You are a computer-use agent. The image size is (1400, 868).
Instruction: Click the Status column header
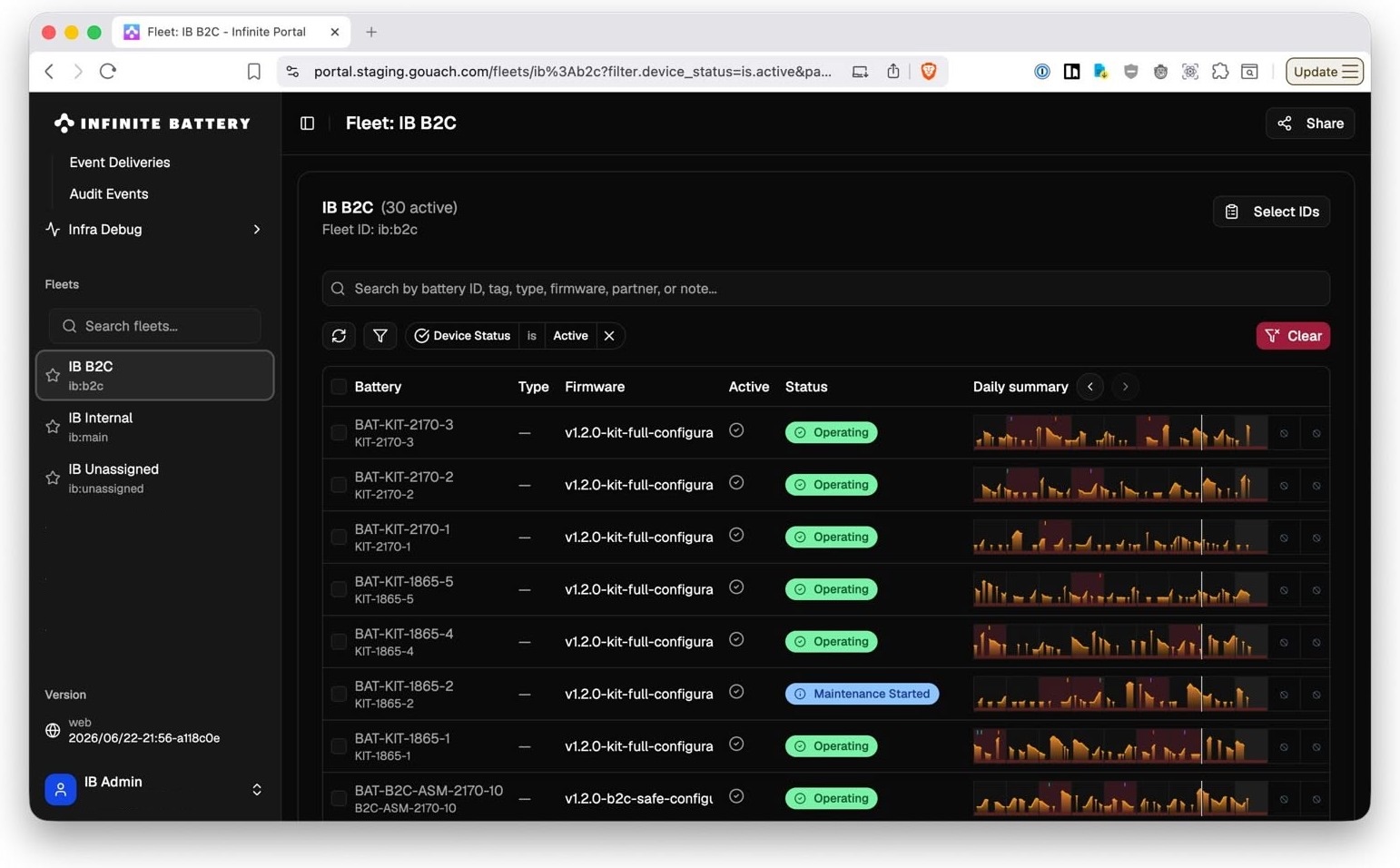point(806,387)
